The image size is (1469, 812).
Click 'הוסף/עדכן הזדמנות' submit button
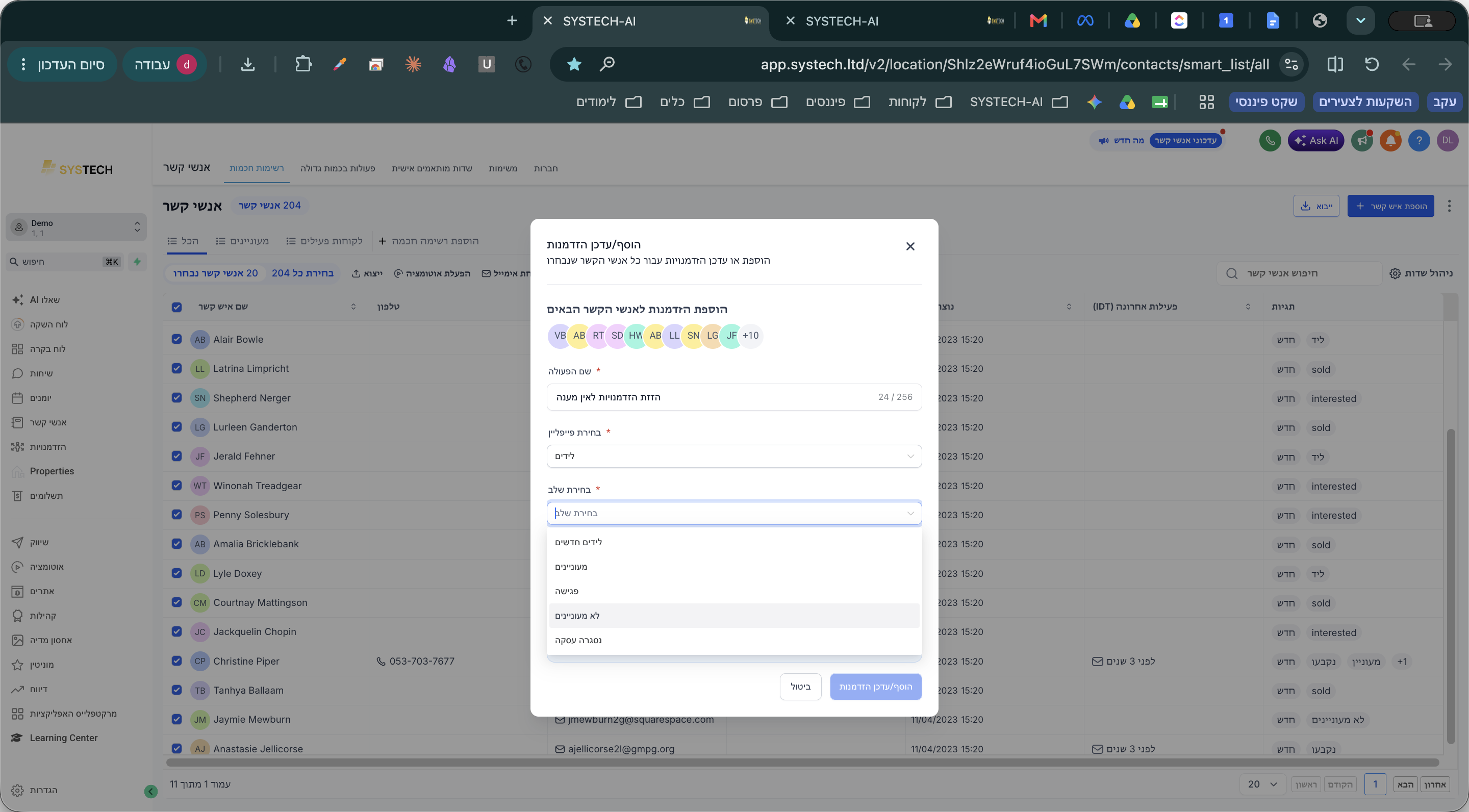pyautogui.click(x=875, y=687)
